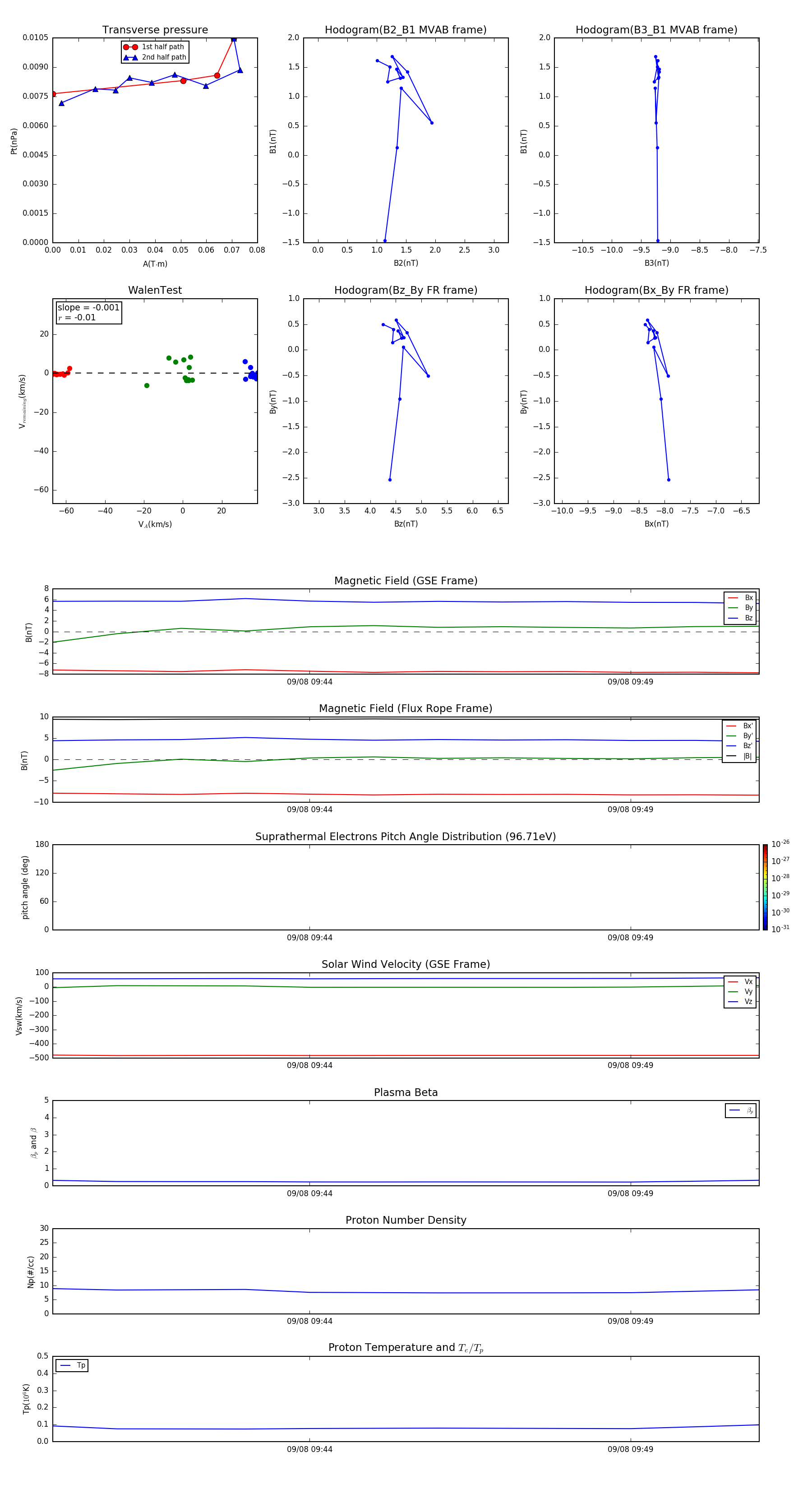Select the "By" entry in GSE magnetic legend
Image resolution: width=812 pixels, height=1489 pixels.
741,607
